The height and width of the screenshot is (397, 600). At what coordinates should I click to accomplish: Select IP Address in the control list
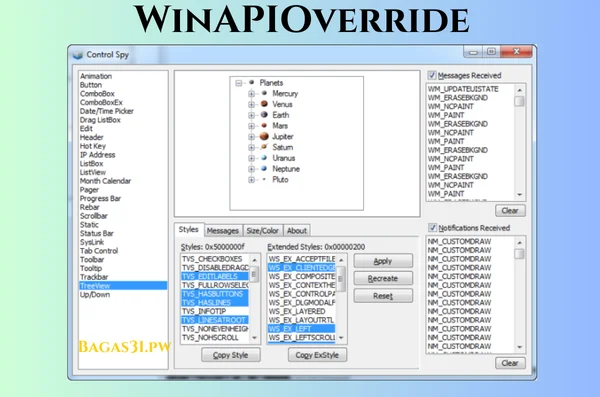(98, 155)
